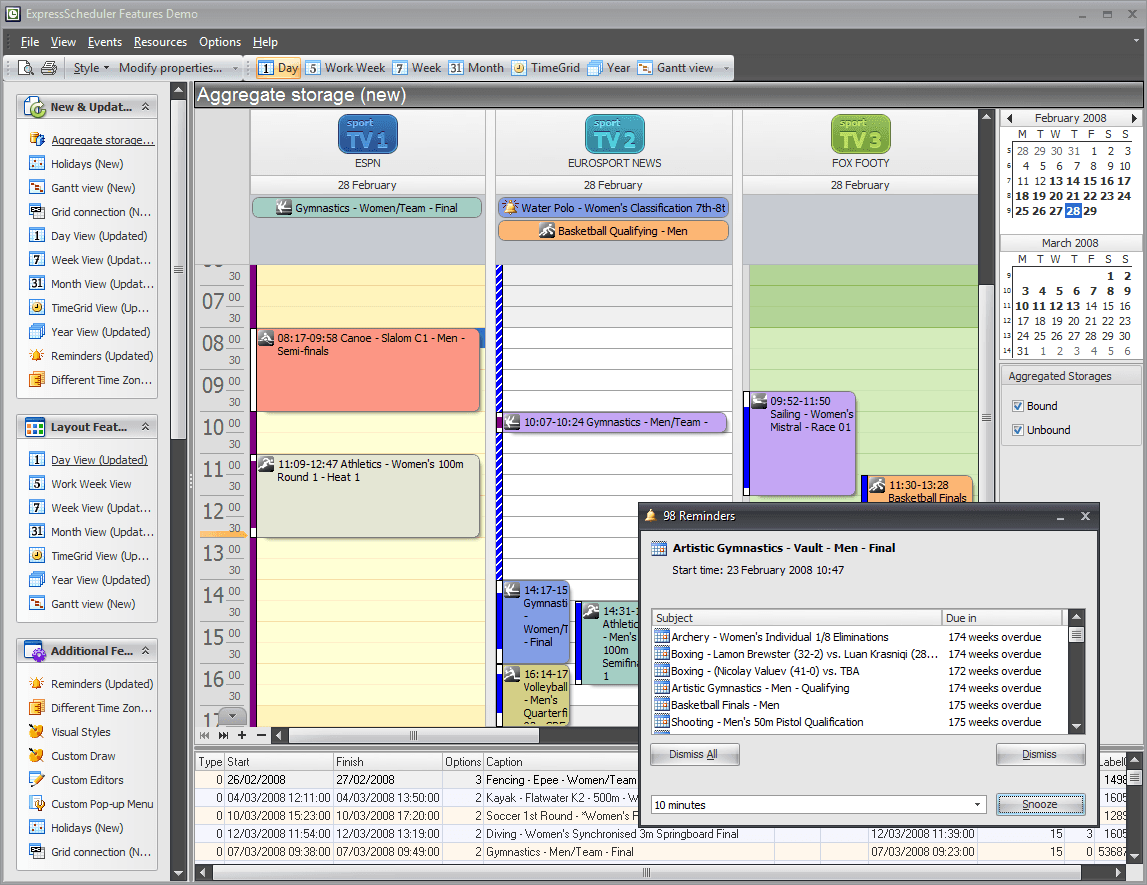
Task: Select Basketball Qualifying - Men all-day event
Action: pos(613,231)
